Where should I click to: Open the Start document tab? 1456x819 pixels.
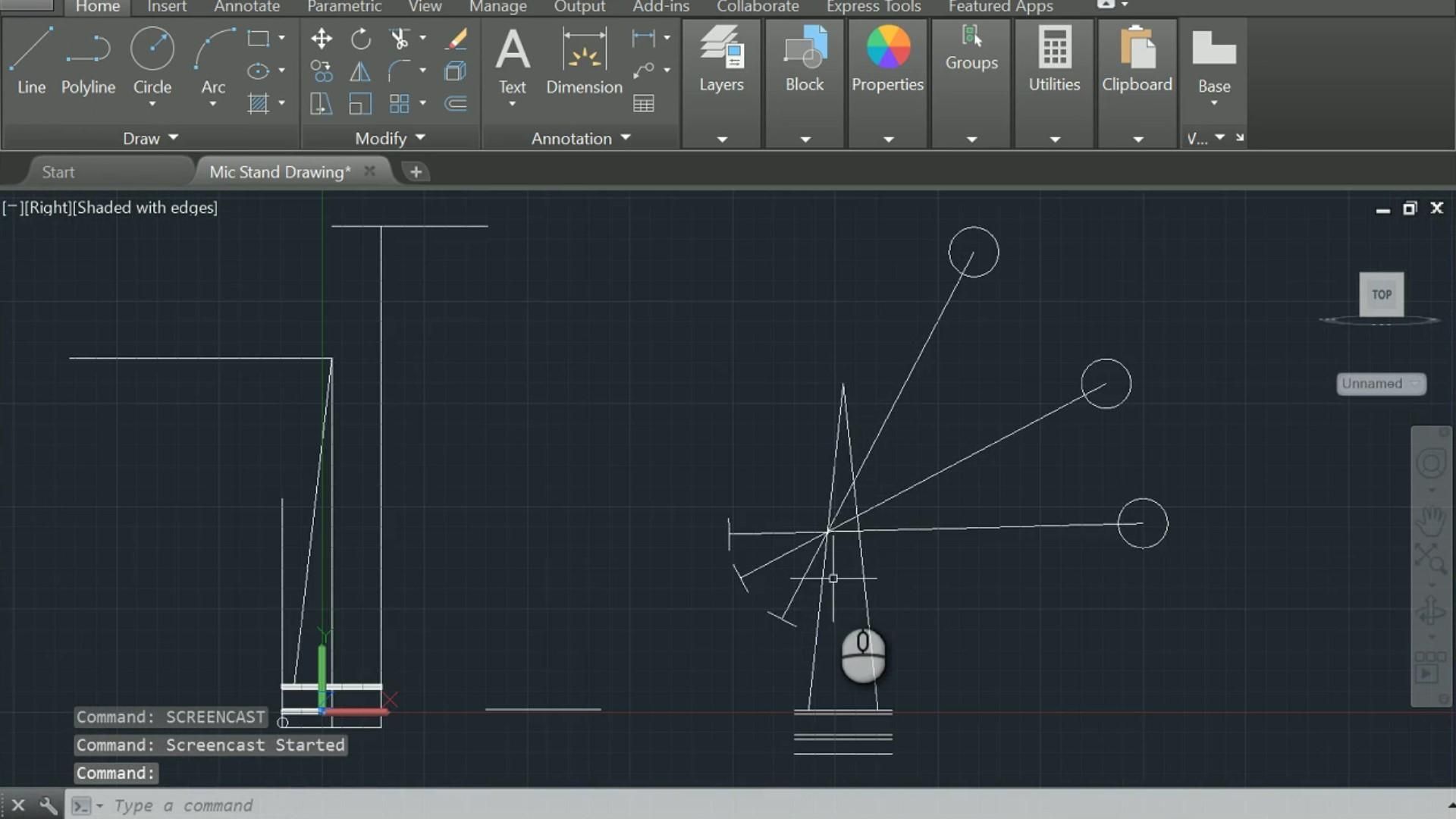pos(58,172)
